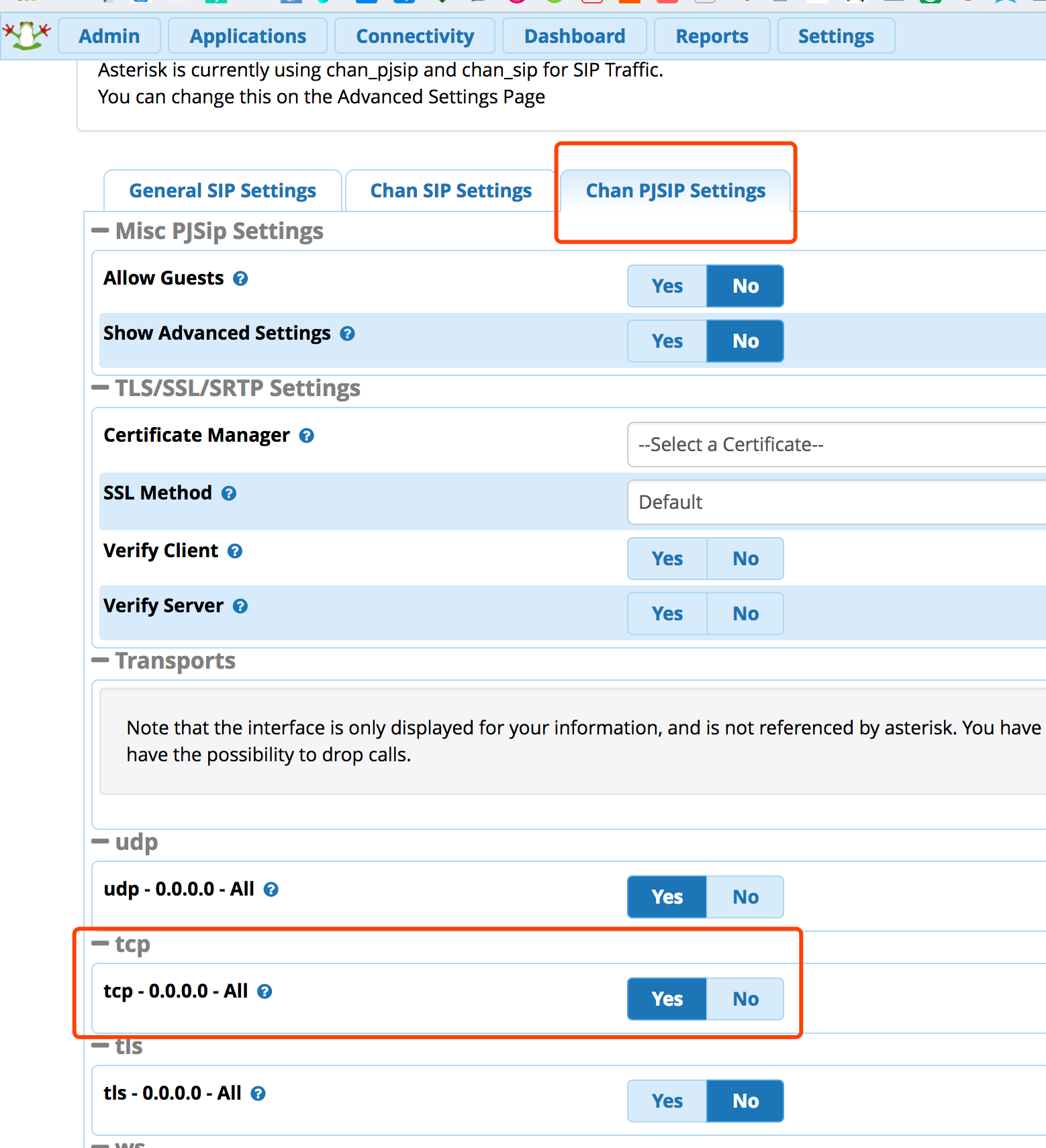Open the Applications menu

[x=248, y=36]
